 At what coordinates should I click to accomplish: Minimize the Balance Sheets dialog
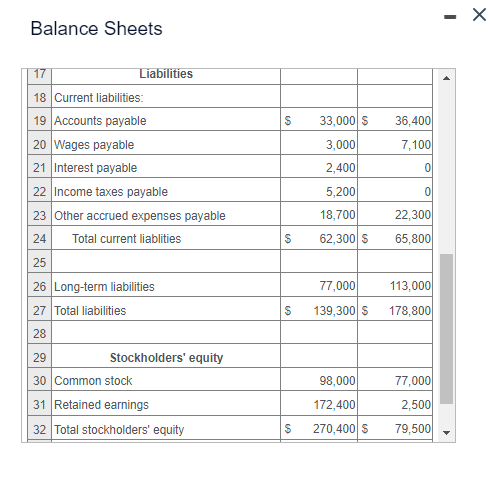click(x=450, y=17)
